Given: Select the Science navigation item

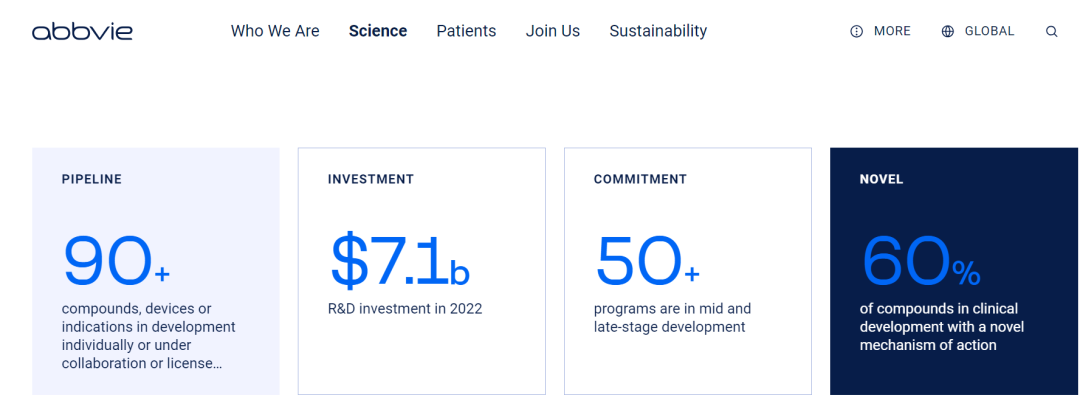Looking at the screenshot, I should [x=377, y=31].
